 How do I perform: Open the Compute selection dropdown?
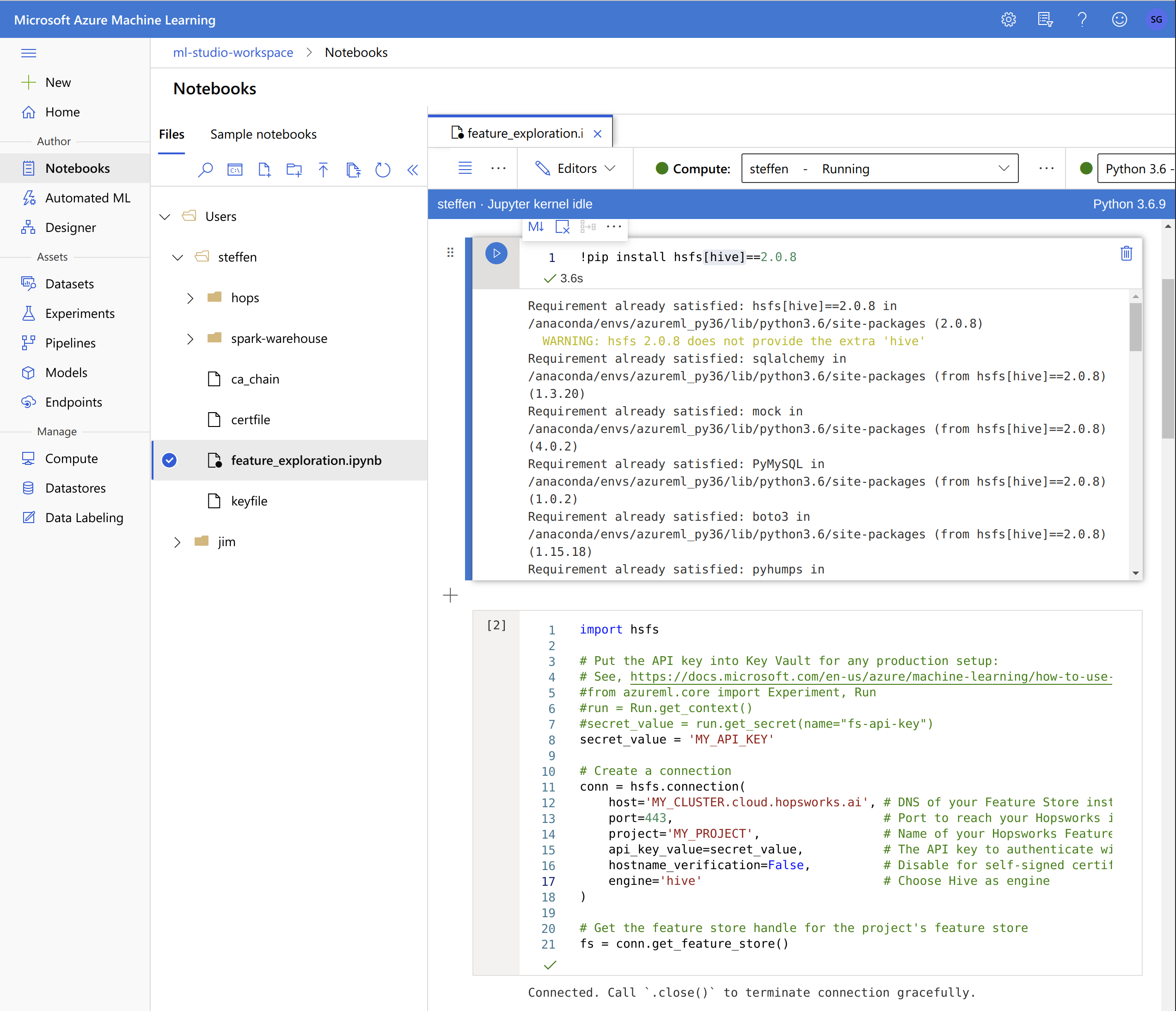click(x=879, y=168)
